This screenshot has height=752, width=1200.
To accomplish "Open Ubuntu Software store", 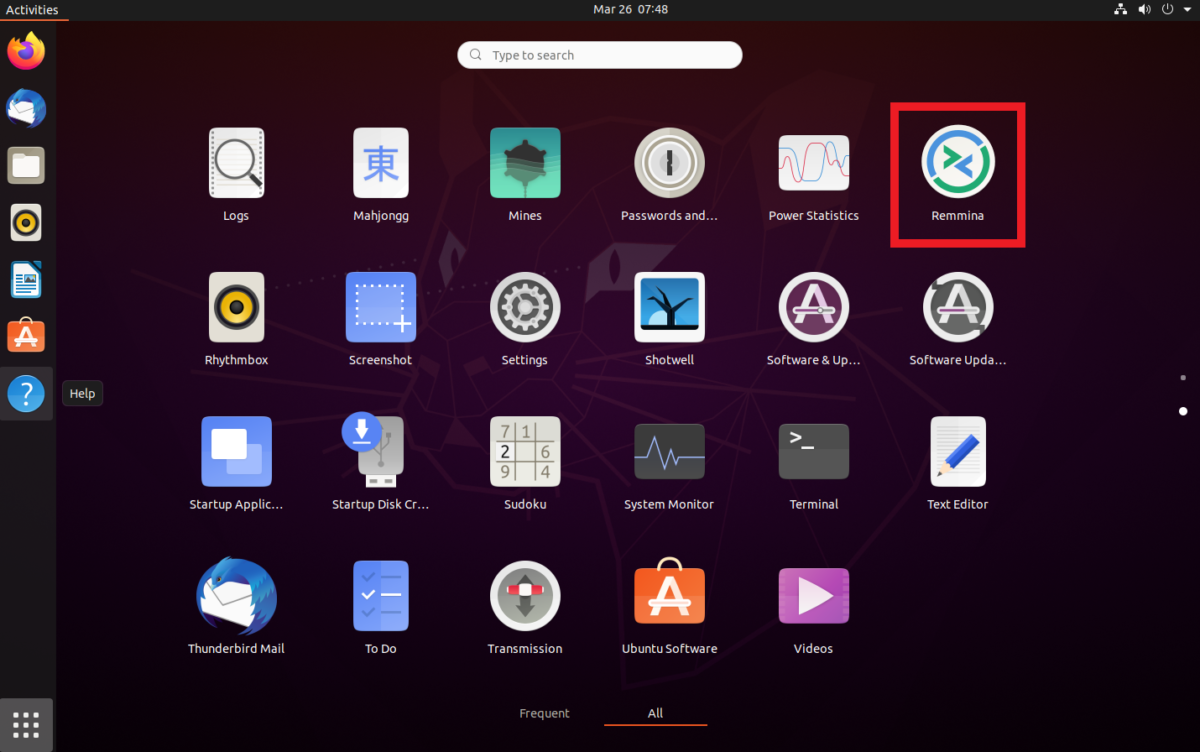I will point(669,595).
